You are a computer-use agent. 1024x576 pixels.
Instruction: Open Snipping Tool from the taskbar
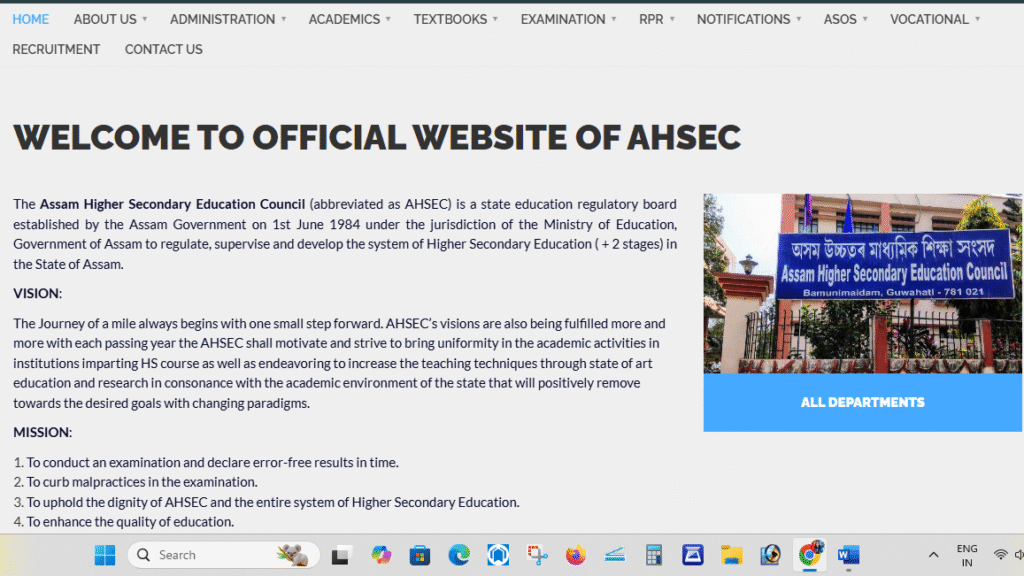tap(537, 555)
